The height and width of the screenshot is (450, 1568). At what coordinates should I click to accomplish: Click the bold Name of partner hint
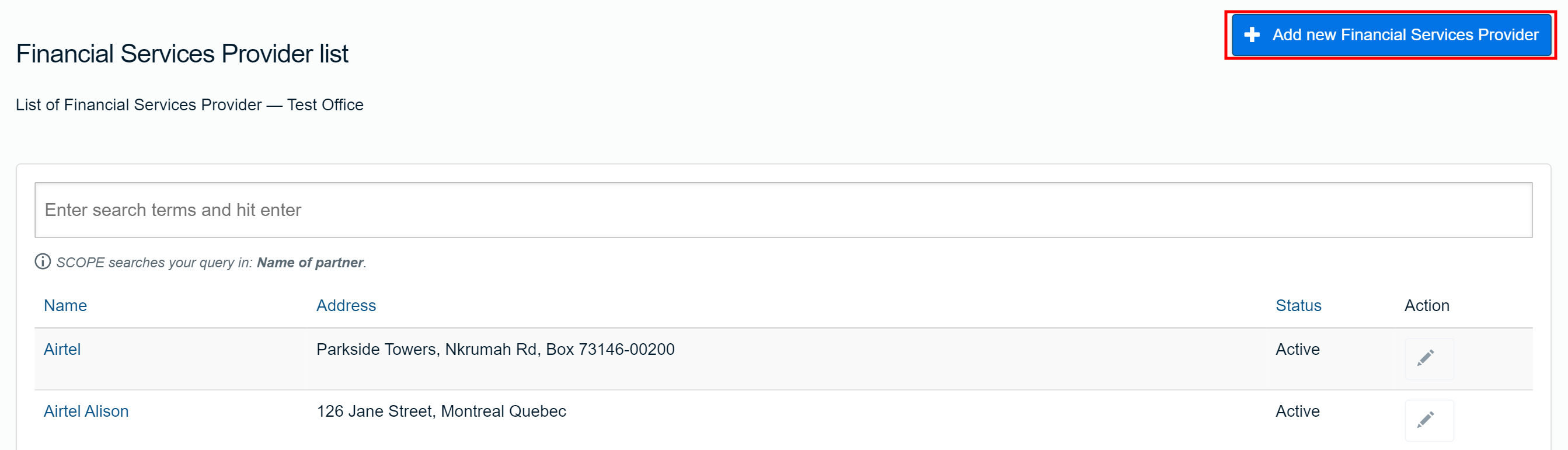click(310, 263)
